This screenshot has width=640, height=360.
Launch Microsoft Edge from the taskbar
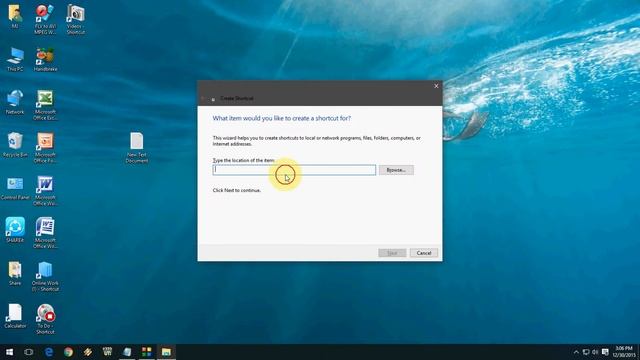coord(49,352)
